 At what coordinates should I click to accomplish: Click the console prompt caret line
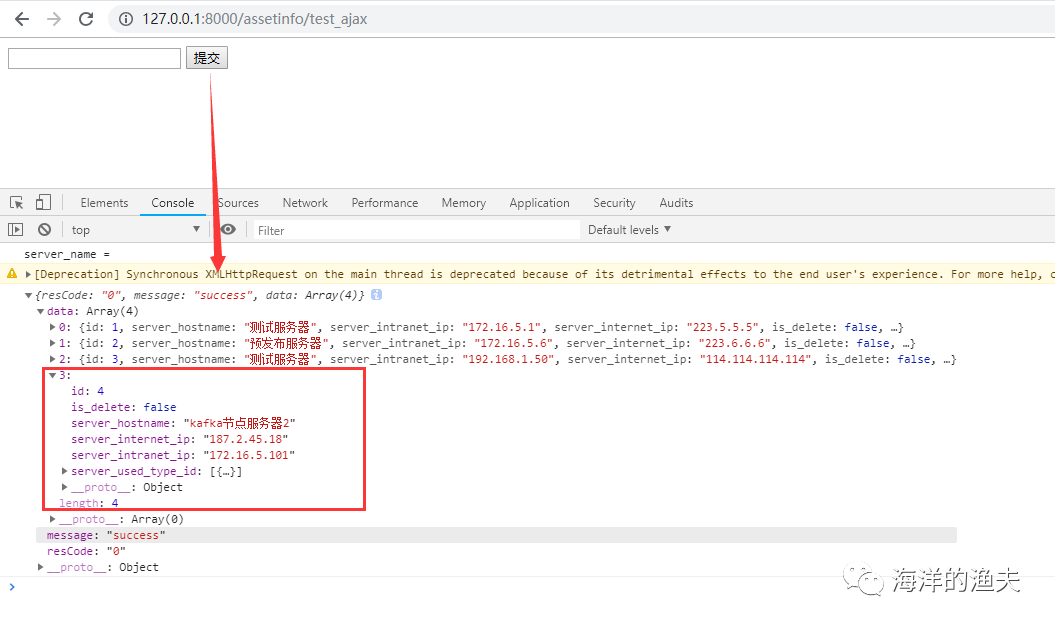tap(528, 587)
